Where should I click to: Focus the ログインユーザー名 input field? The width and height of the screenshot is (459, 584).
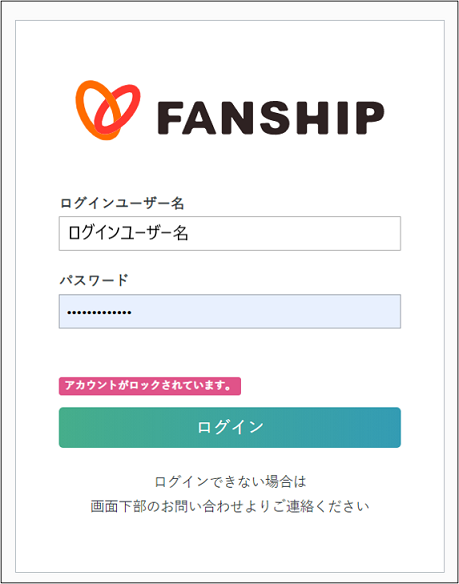point(230,234)
